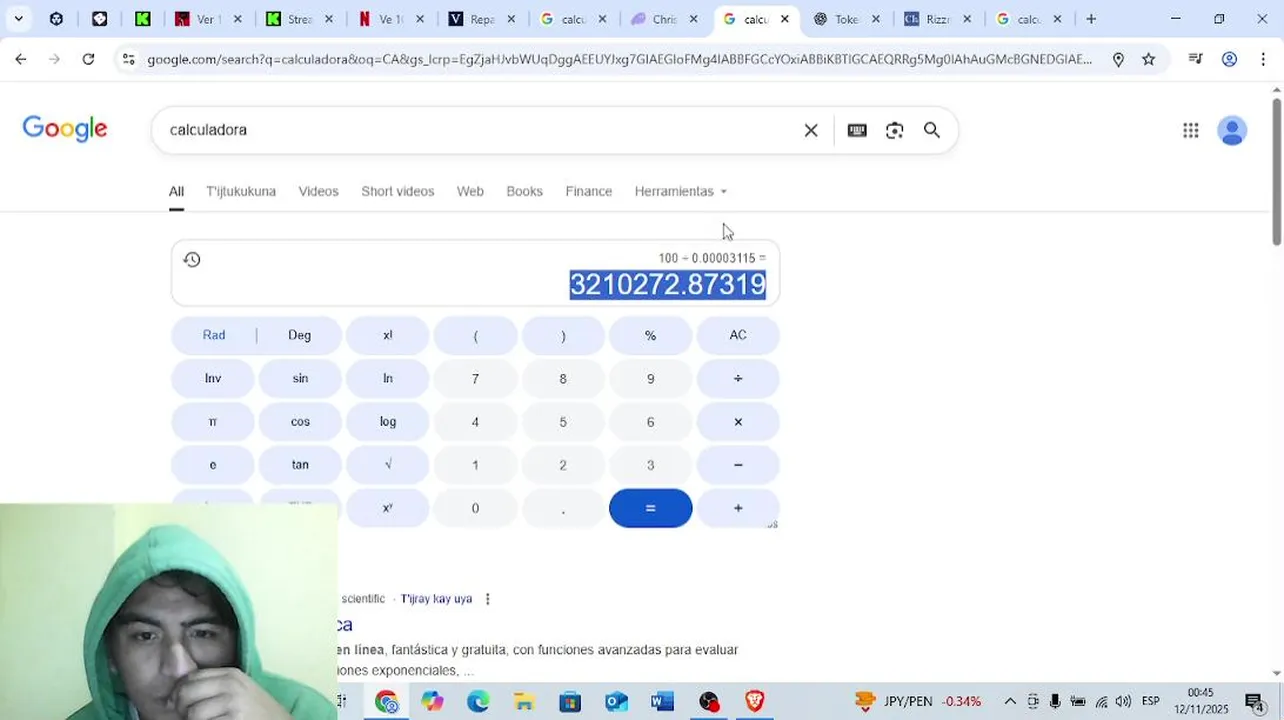1284x720 pixels.
Task: Click the T'ijray kay uya link
Action: 436,599
